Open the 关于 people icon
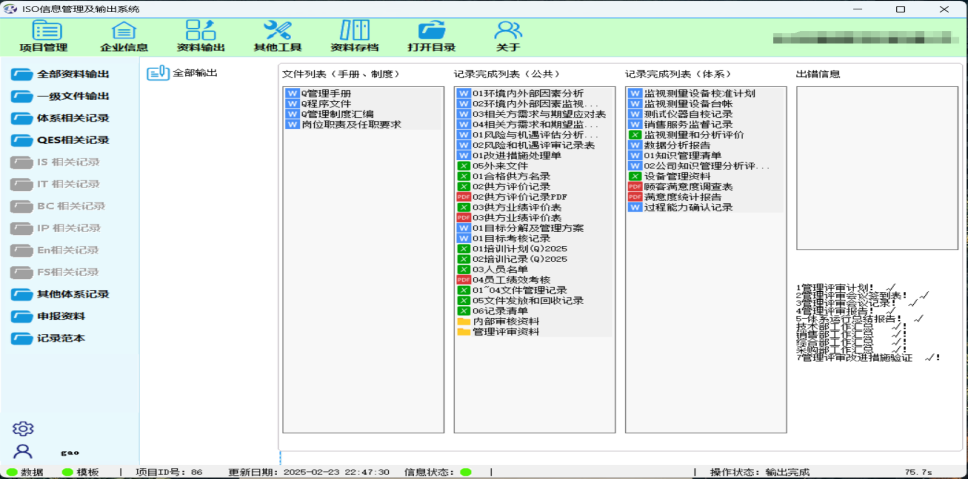969x479 pixels. [508, 30]
